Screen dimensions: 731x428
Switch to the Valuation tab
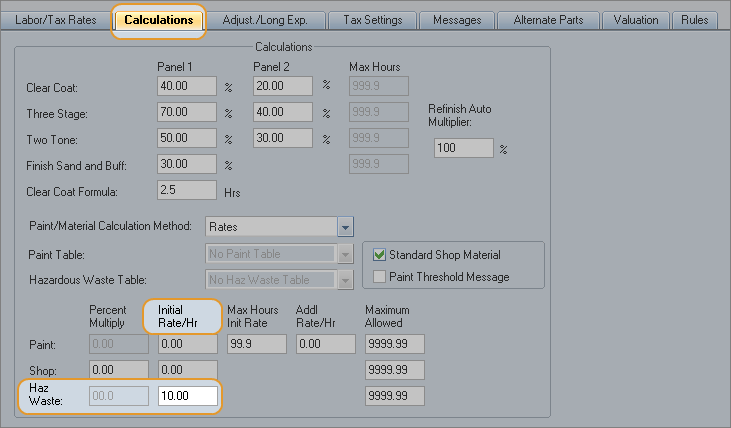(x=637, y=20)
